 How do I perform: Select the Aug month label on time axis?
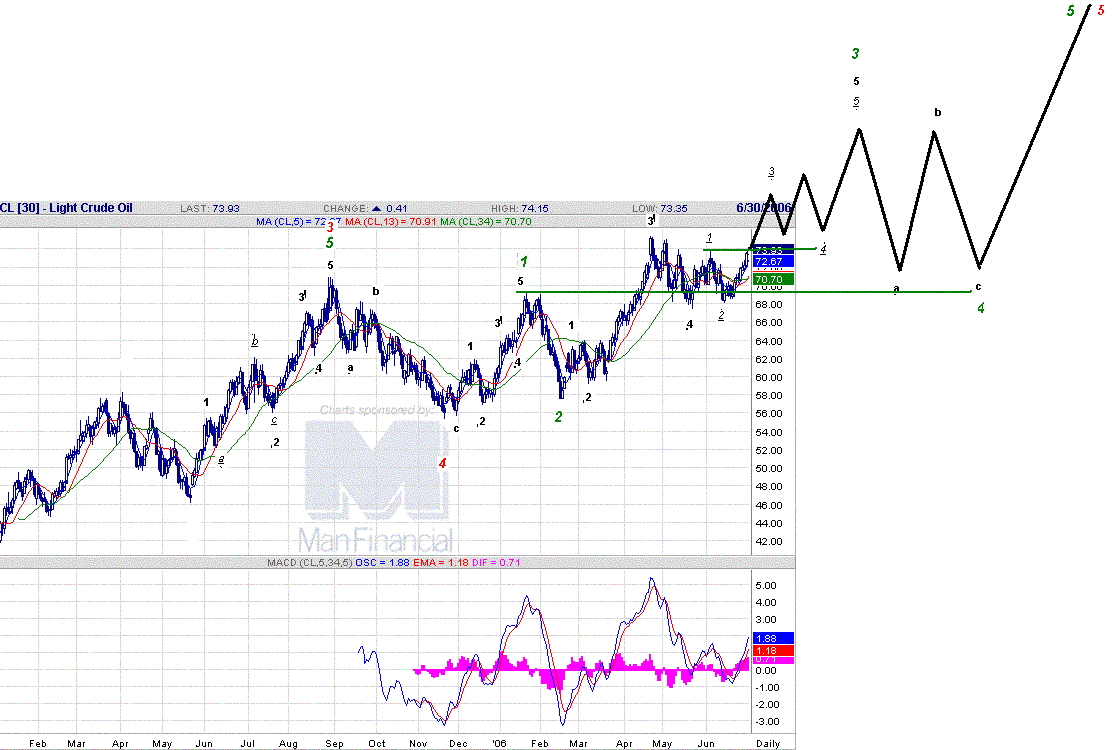(288, 744)
